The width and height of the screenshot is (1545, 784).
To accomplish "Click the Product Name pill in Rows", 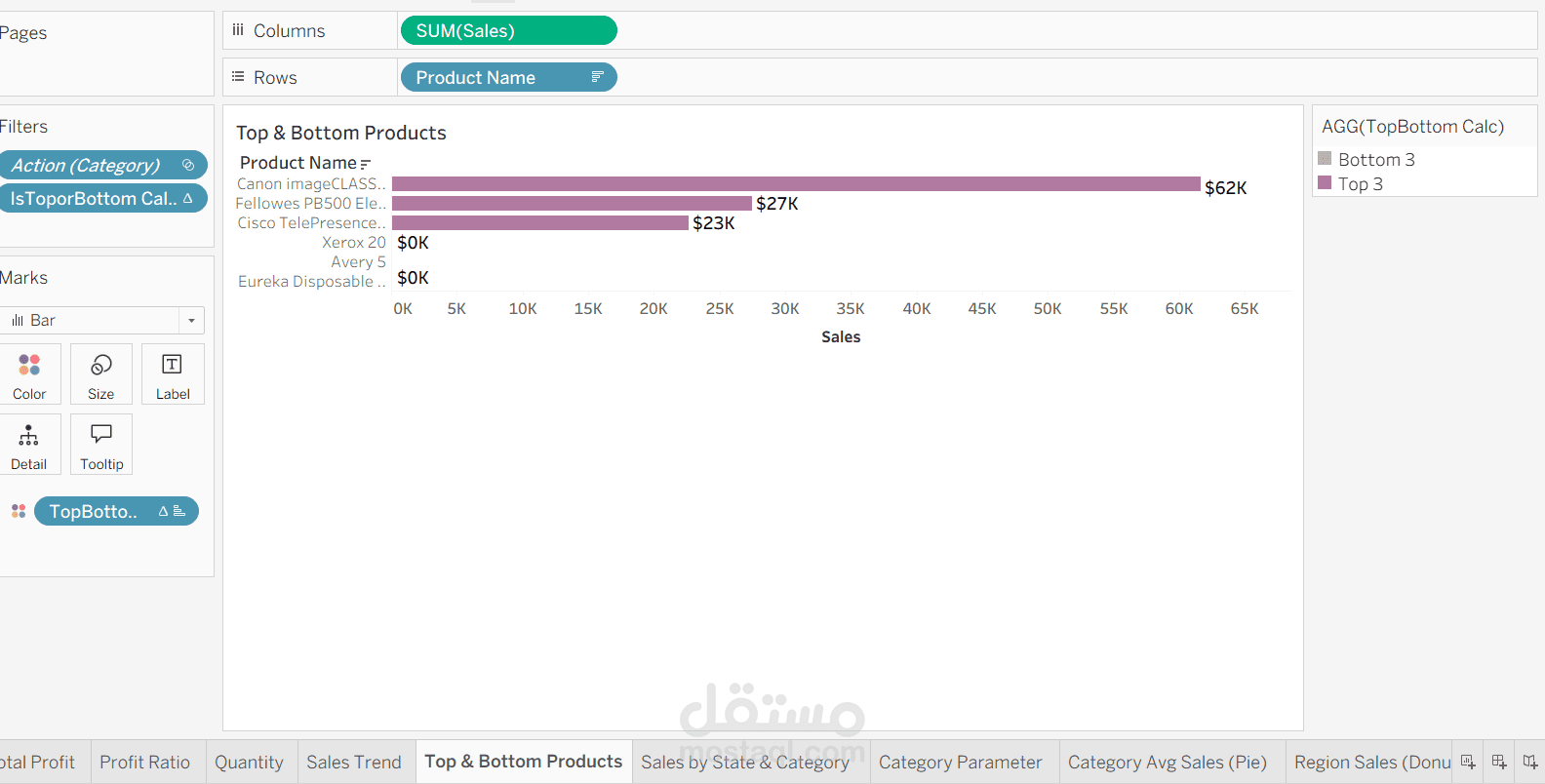I will tap(508, 78).
